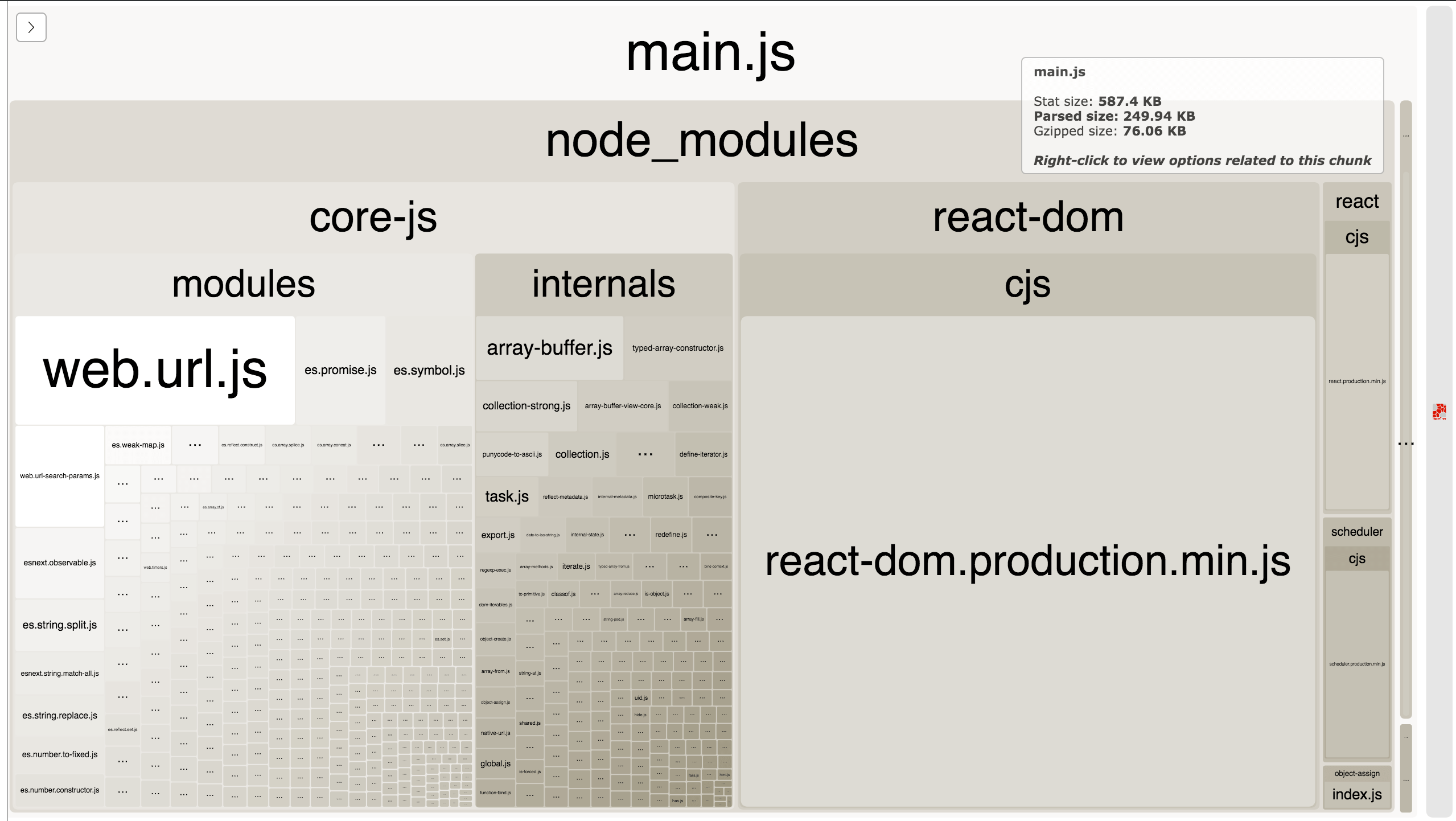Select the collection-strong.js tile
Viewport: 1456px width, 821px height.
pyautogui.click(x=526, y=406)
